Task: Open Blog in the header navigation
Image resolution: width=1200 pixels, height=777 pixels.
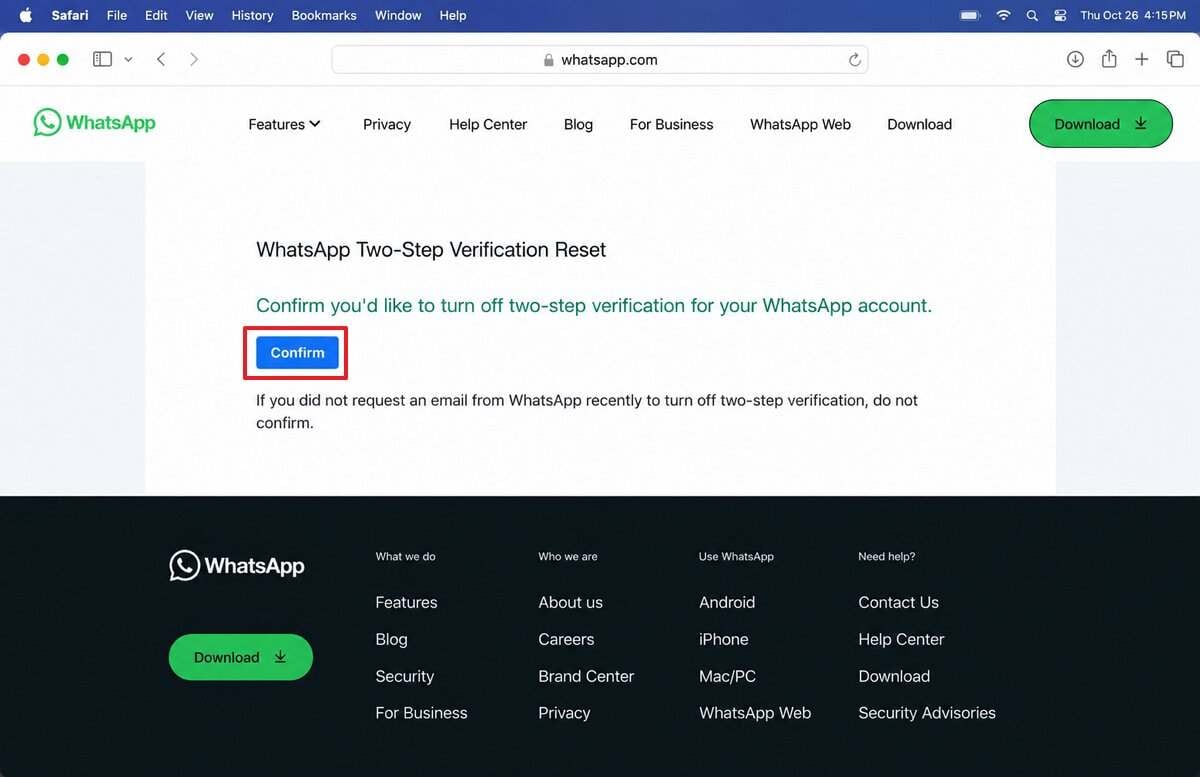Action: point(578,124)
